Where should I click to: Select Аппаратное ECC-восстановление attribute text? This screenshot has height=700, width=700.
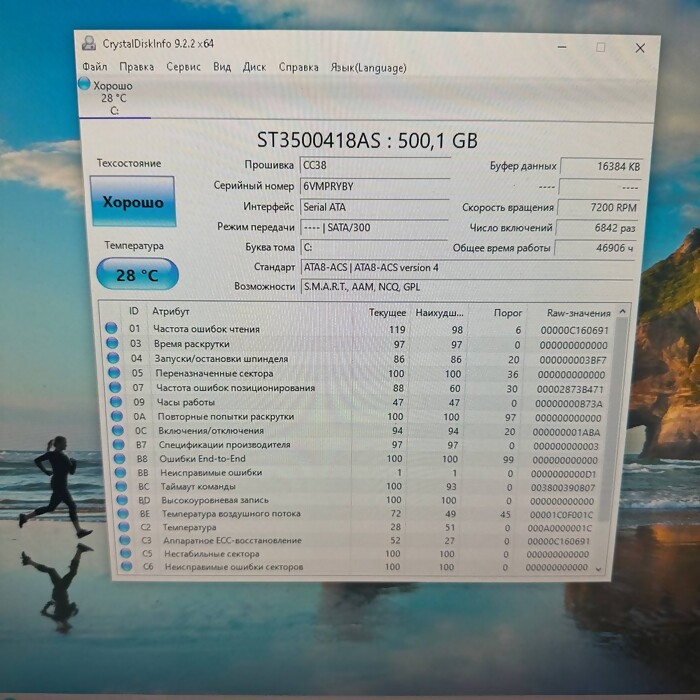point(233,541)
